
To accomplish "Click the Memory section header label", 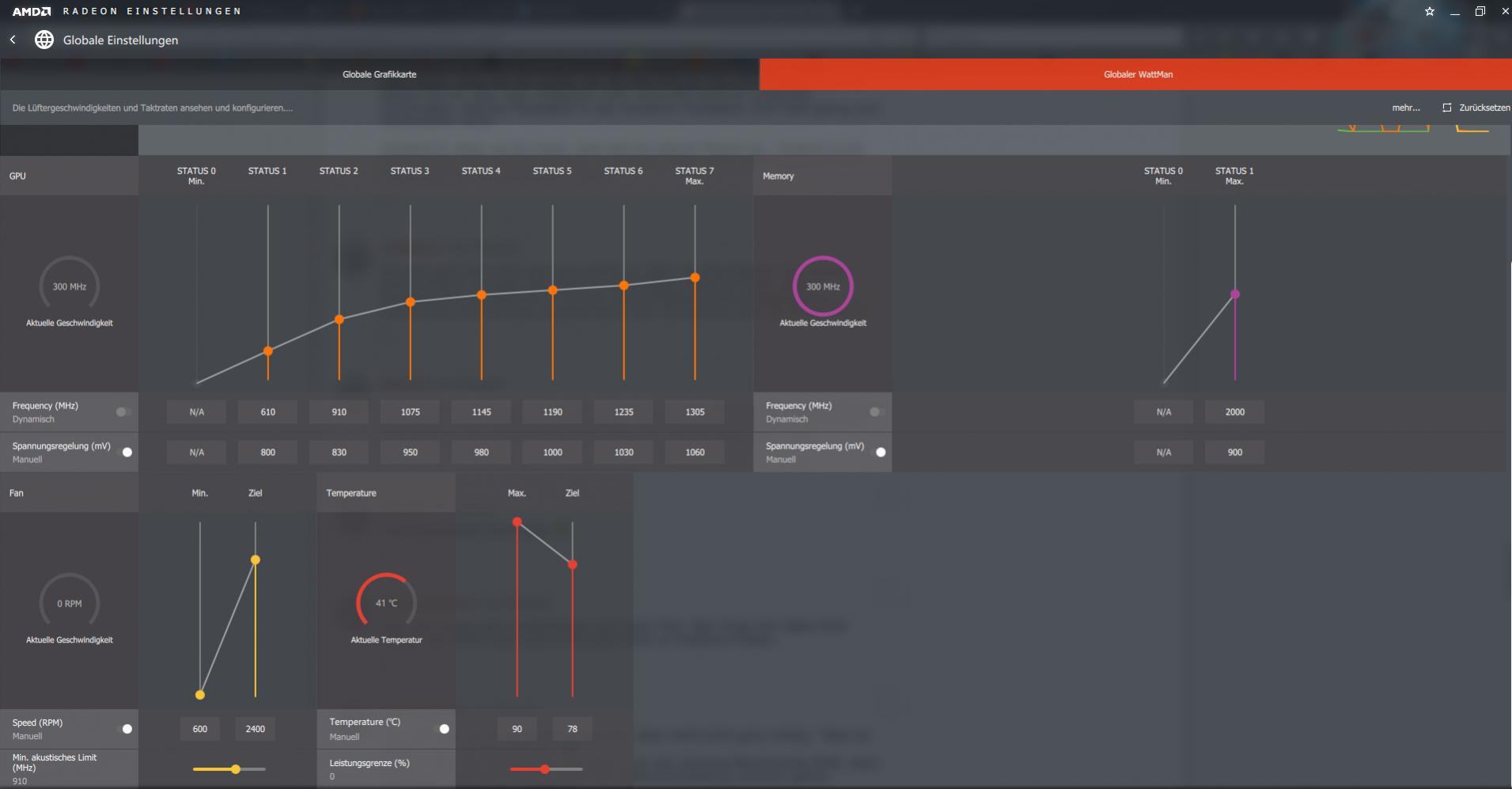I will [778, 176].
